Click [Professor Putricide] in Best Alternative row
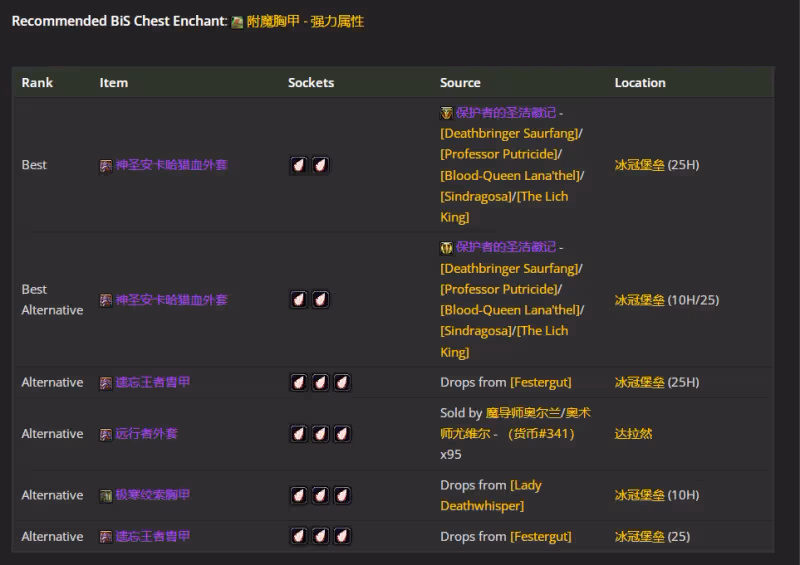The height and width of the screenshot is (565, 800). [x=499, y=289]
